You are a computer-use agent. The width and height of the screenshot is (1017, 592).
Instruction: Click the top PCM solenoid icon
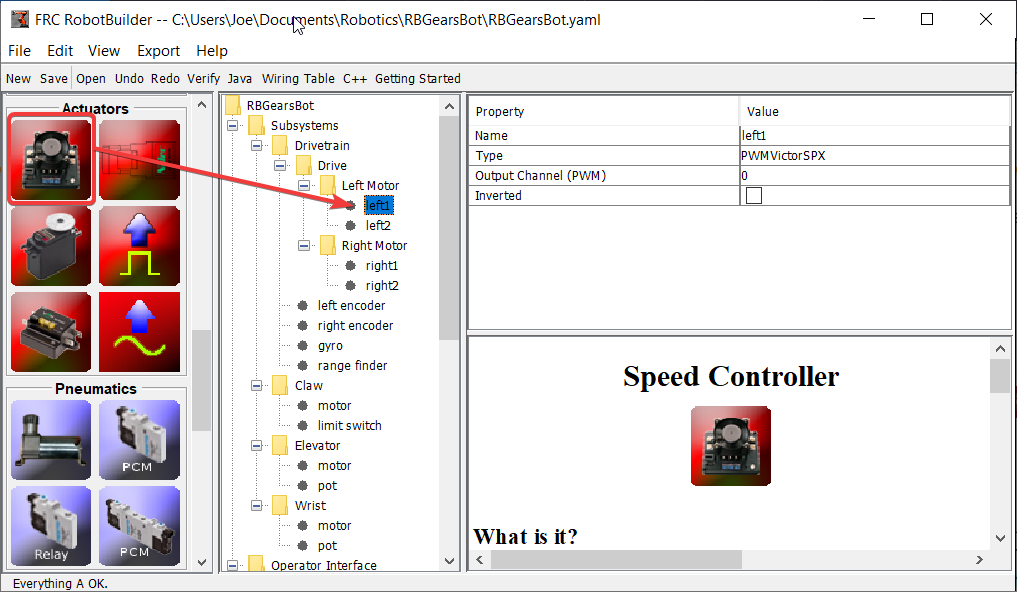pos(139,440)
